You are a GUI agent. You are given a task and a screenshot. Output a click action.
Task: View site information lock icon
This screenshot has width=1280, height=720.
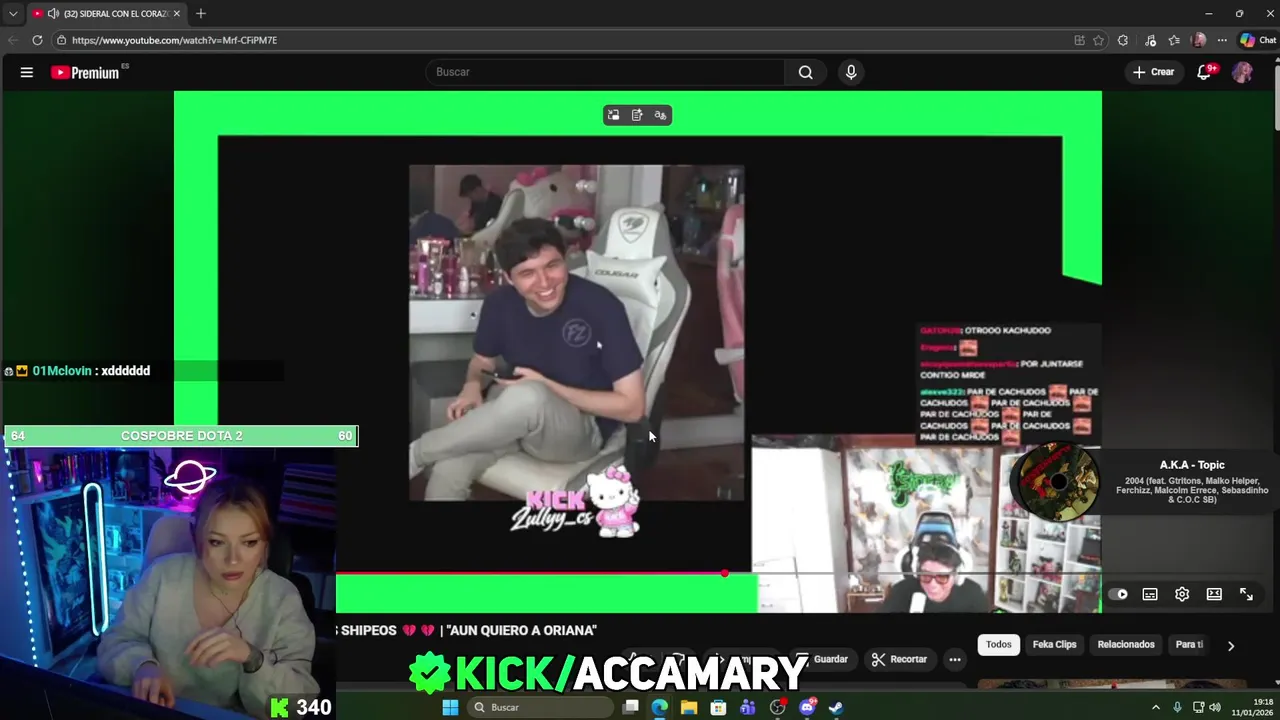(61, 40)
